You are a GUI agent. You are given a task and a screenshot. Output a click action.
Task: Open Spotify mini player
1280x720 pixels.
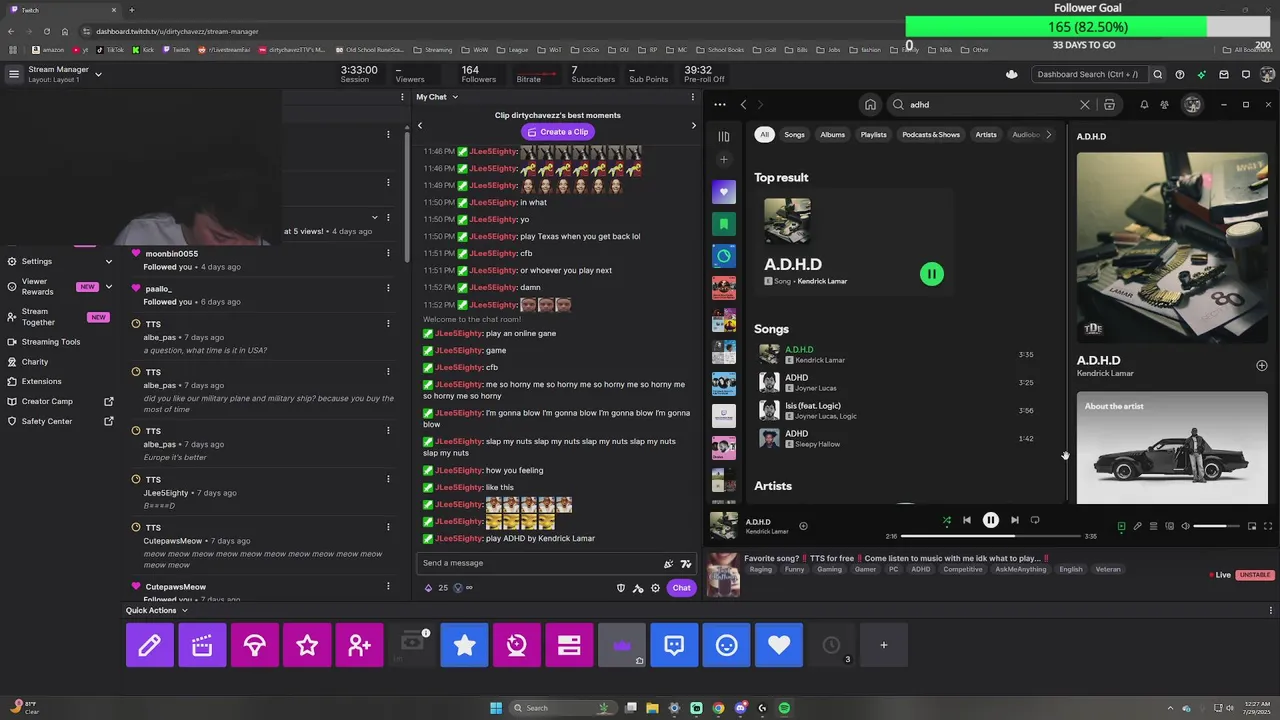(x=1252, y=526)
